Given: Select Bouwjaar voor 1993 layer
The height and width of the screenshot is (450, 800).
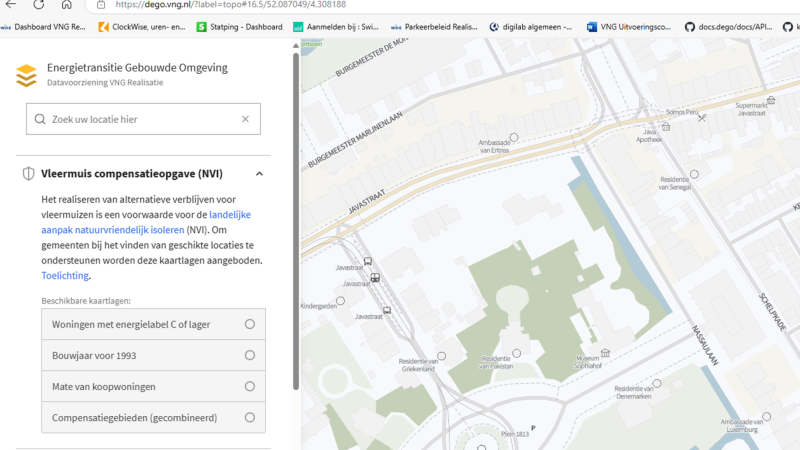Looking at the screenshot, I should tap(154, 355).
